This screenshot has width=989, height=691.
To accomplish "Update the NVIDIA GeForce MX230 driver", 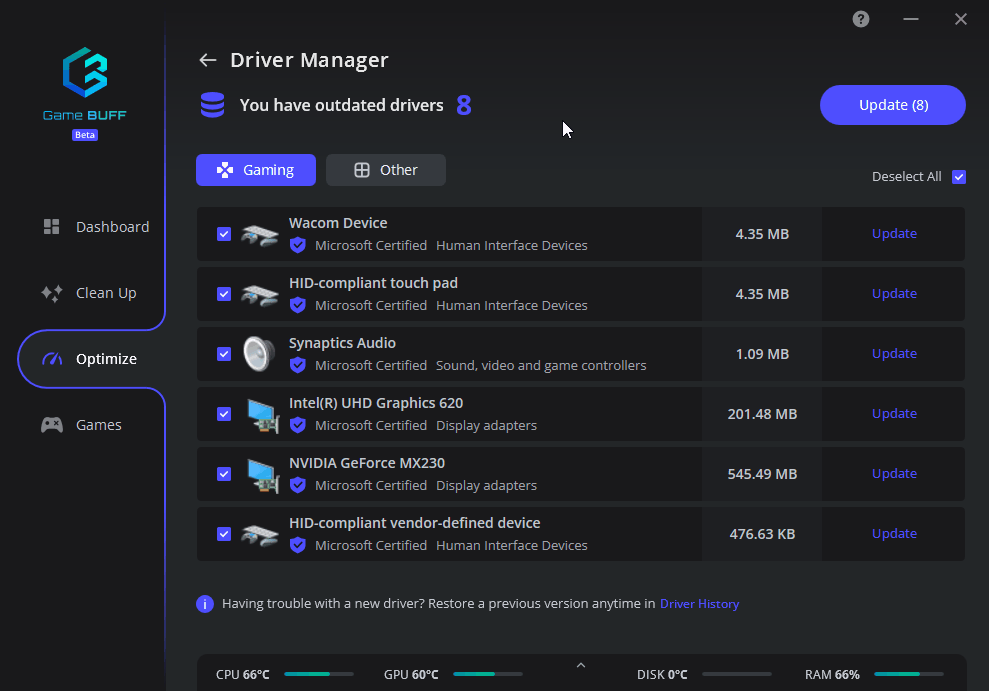I will point(894,473).
